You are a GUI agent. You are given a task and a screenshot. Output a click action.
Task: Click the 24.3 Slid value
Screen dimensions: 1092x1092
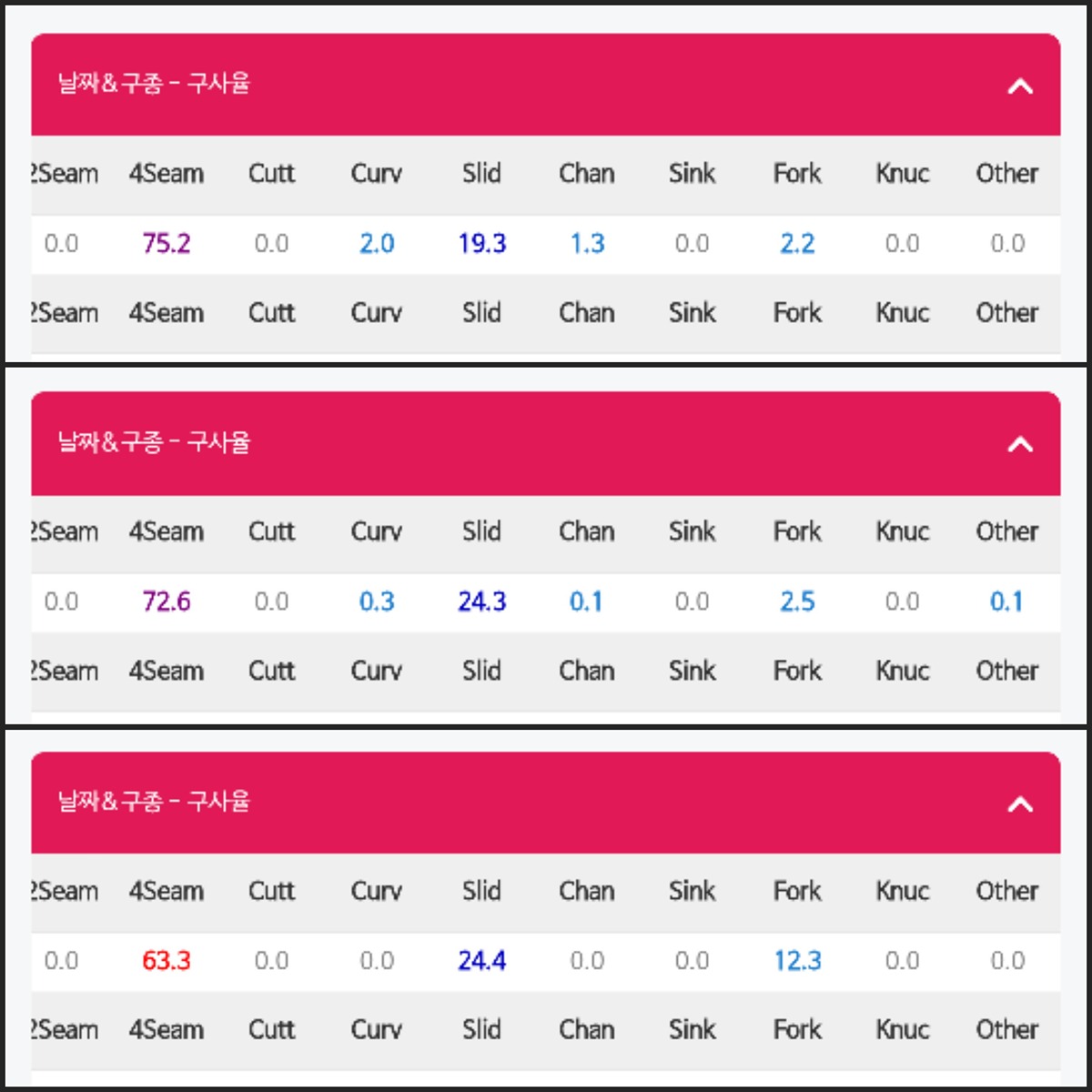(482, 602)
